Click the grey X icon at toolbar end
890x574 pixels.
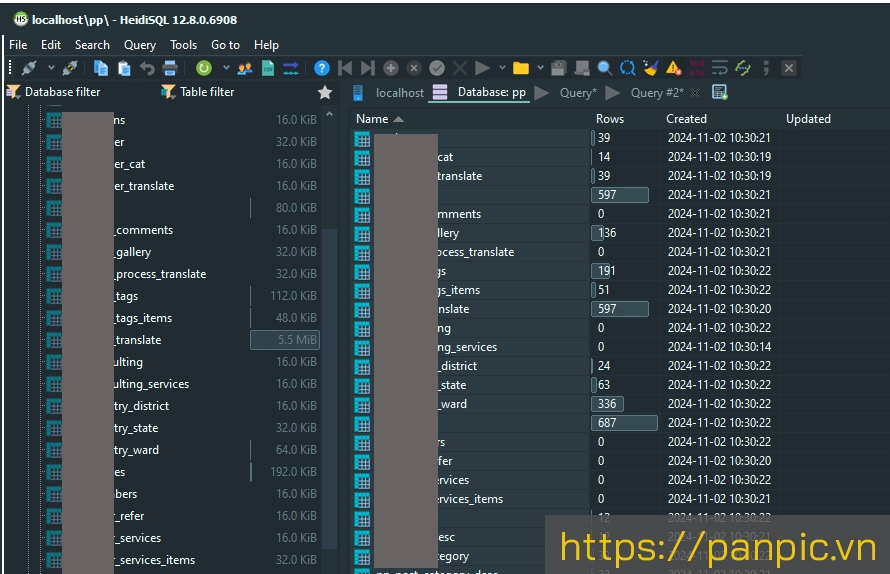(x=789, y=68)
